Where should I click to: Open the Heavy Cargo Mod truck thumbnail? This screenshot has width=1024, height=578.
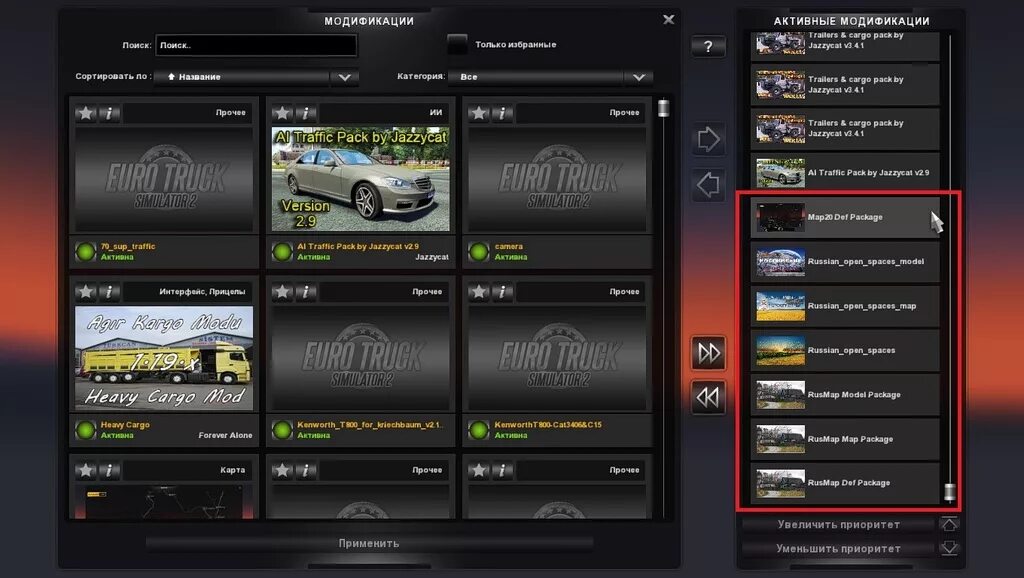click(164, 358)
